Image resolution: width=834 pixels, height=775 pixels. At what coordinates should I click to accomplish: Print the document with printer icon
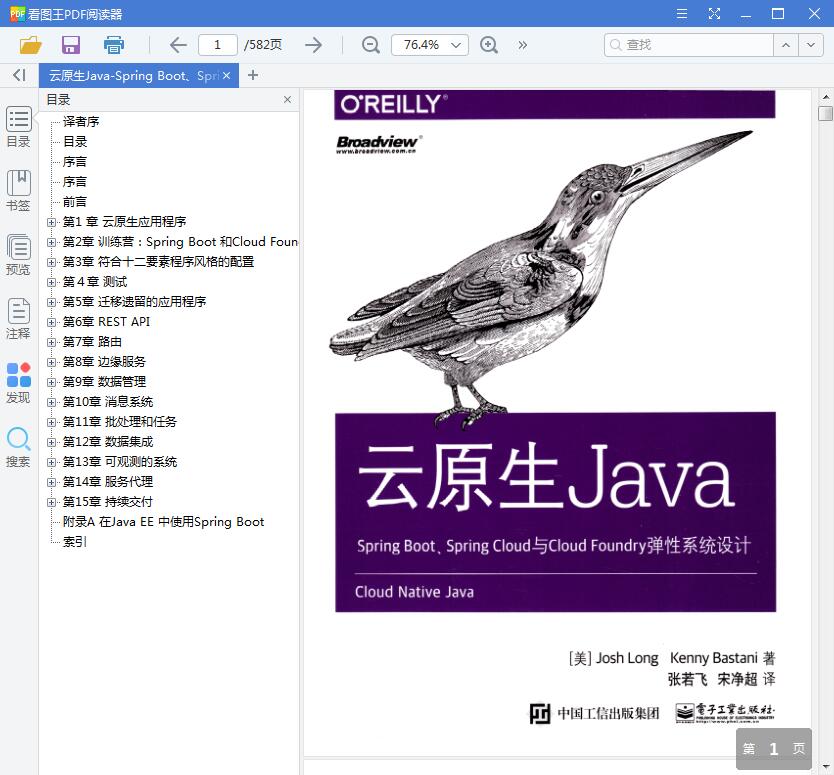tap(113, 45)
